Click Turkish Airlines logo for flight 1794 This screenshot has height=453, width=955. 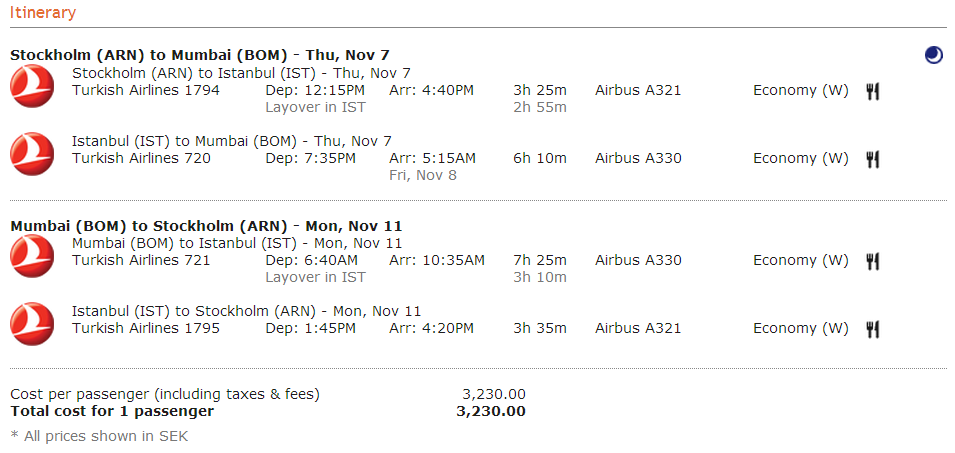coord(32,86)
